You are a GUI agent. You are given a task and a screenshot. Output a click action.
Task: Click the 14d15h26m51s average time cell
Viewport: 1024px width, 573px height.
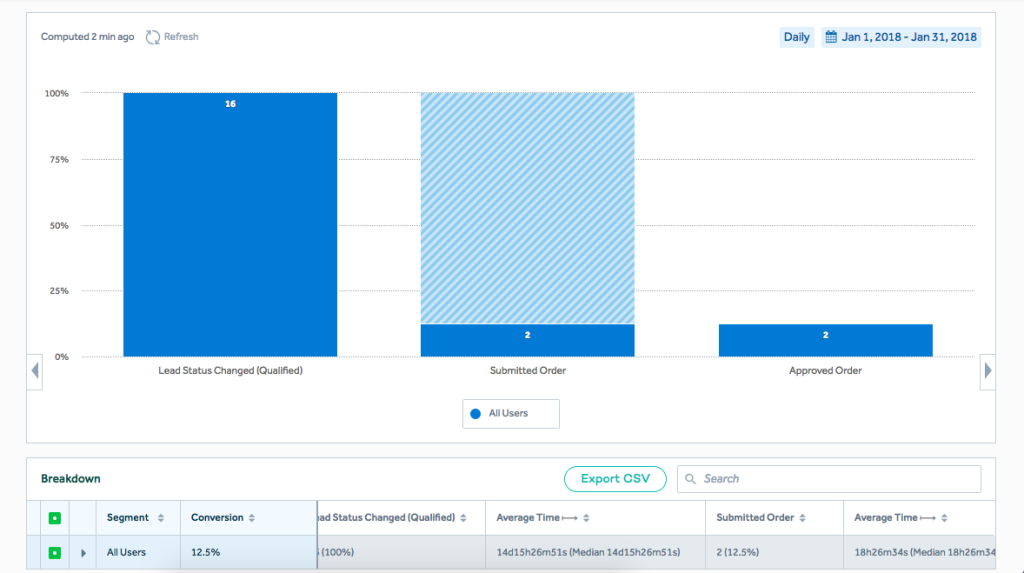click(595, 553)
